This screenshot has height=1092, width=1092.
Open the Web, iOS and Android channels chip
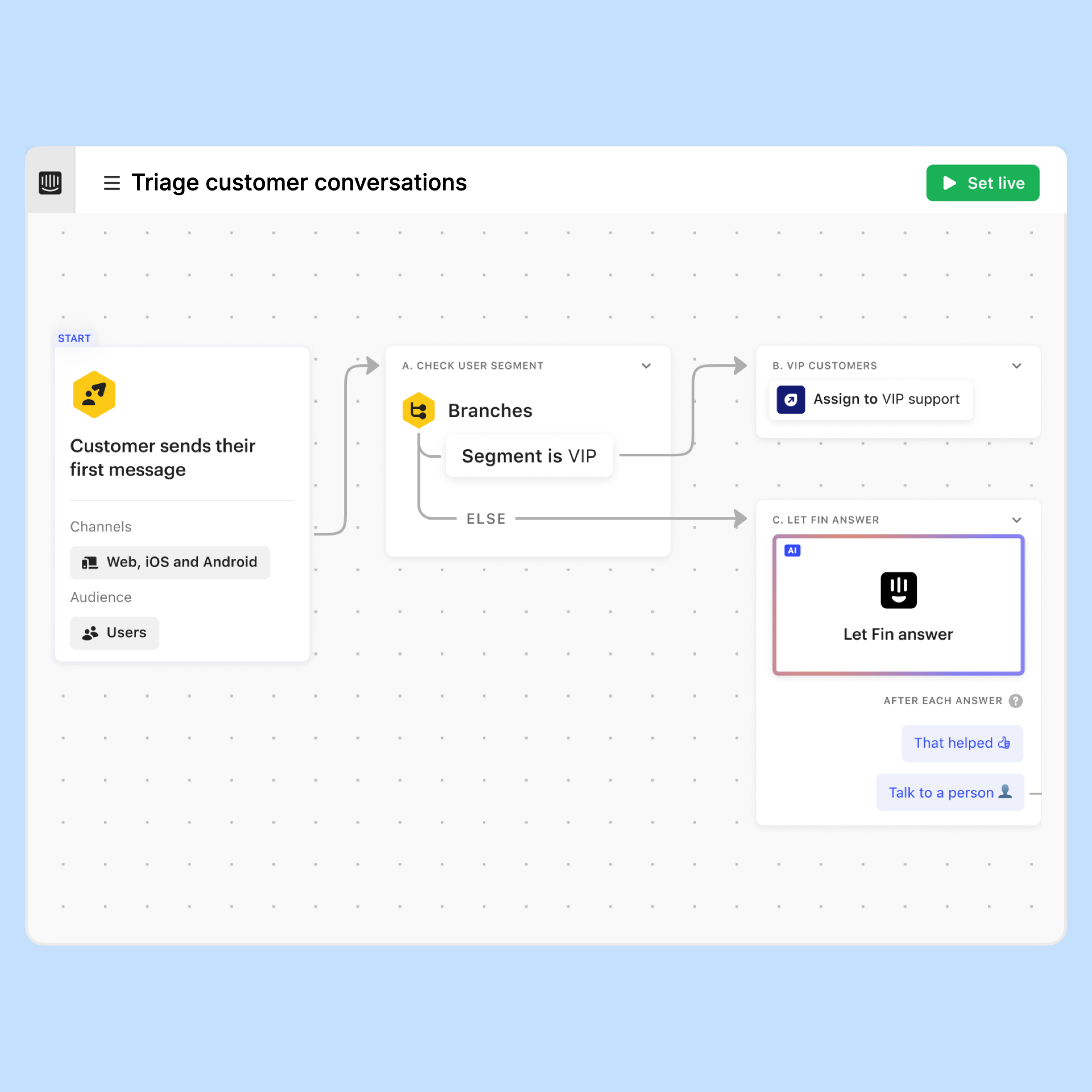[169, 562]
